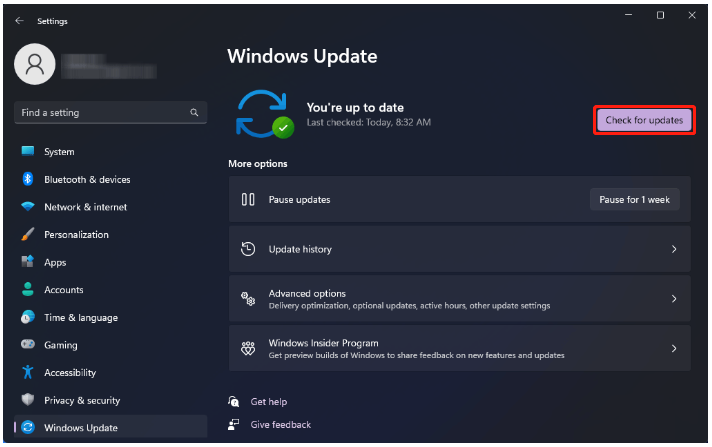Expand Update history with its chevron
Screen dimensions: 712x447
click(x=674, y=249)
